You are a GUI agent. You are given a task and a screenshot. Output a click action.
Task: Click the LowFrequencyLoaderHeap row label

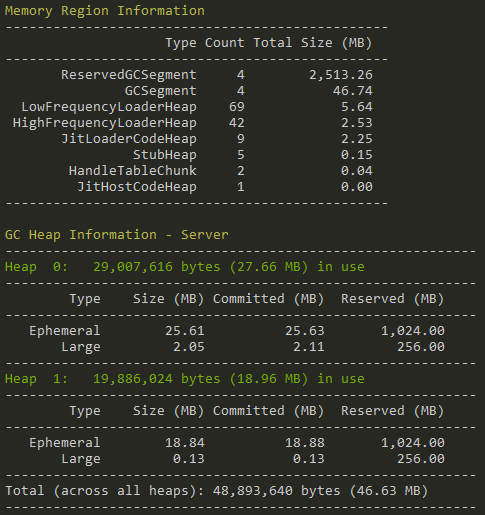(109, 107)
